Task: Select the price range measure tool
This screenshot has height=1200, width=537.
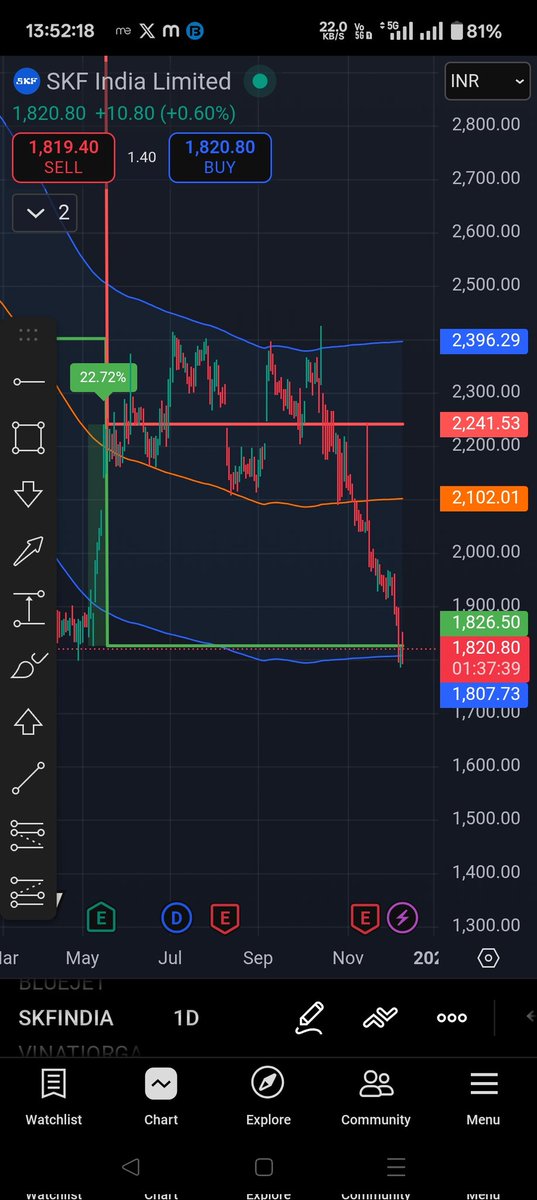Action: pos(28,608)
